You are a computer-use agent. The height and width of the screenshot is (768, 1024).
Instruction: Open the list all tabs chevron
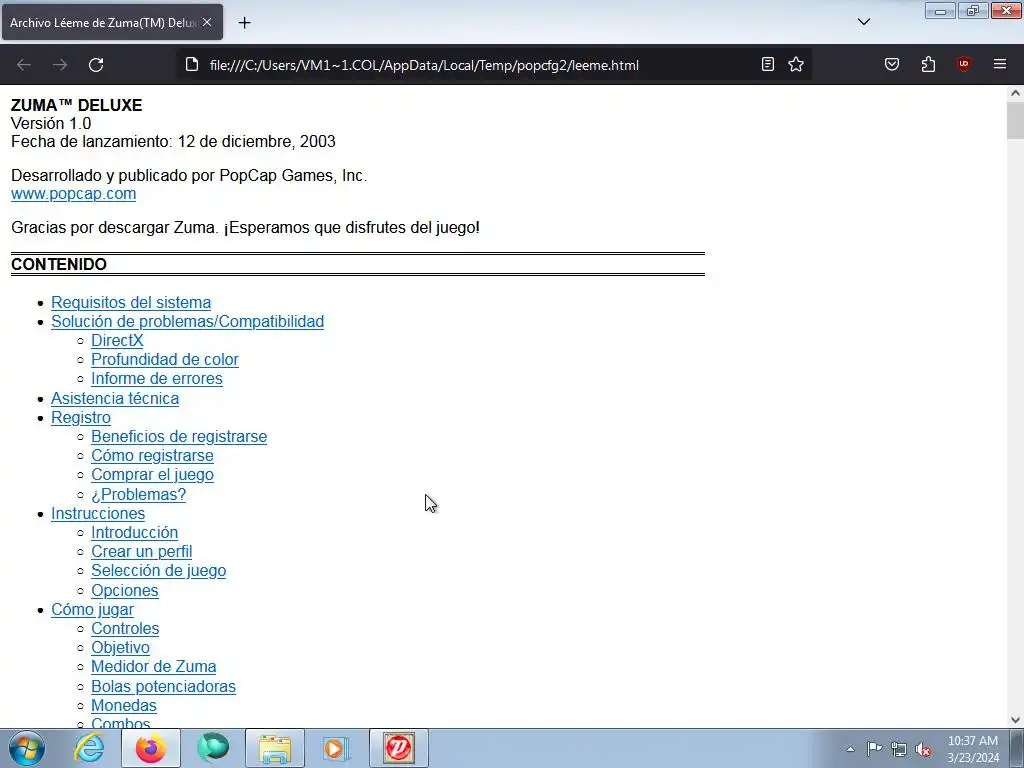tap(863, 22)
